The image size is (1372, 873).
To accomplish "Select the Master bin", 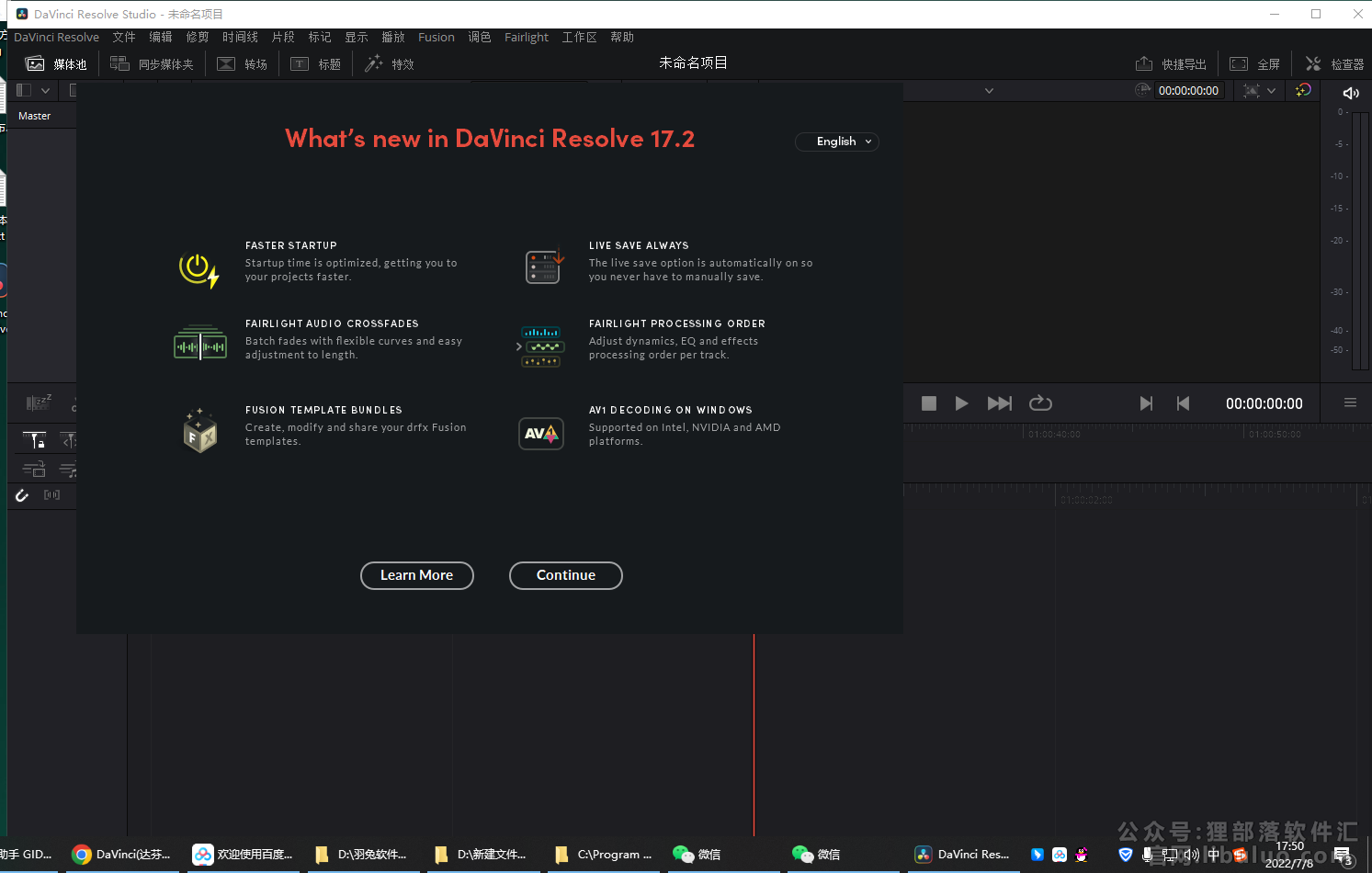I will tap(34, 116).
